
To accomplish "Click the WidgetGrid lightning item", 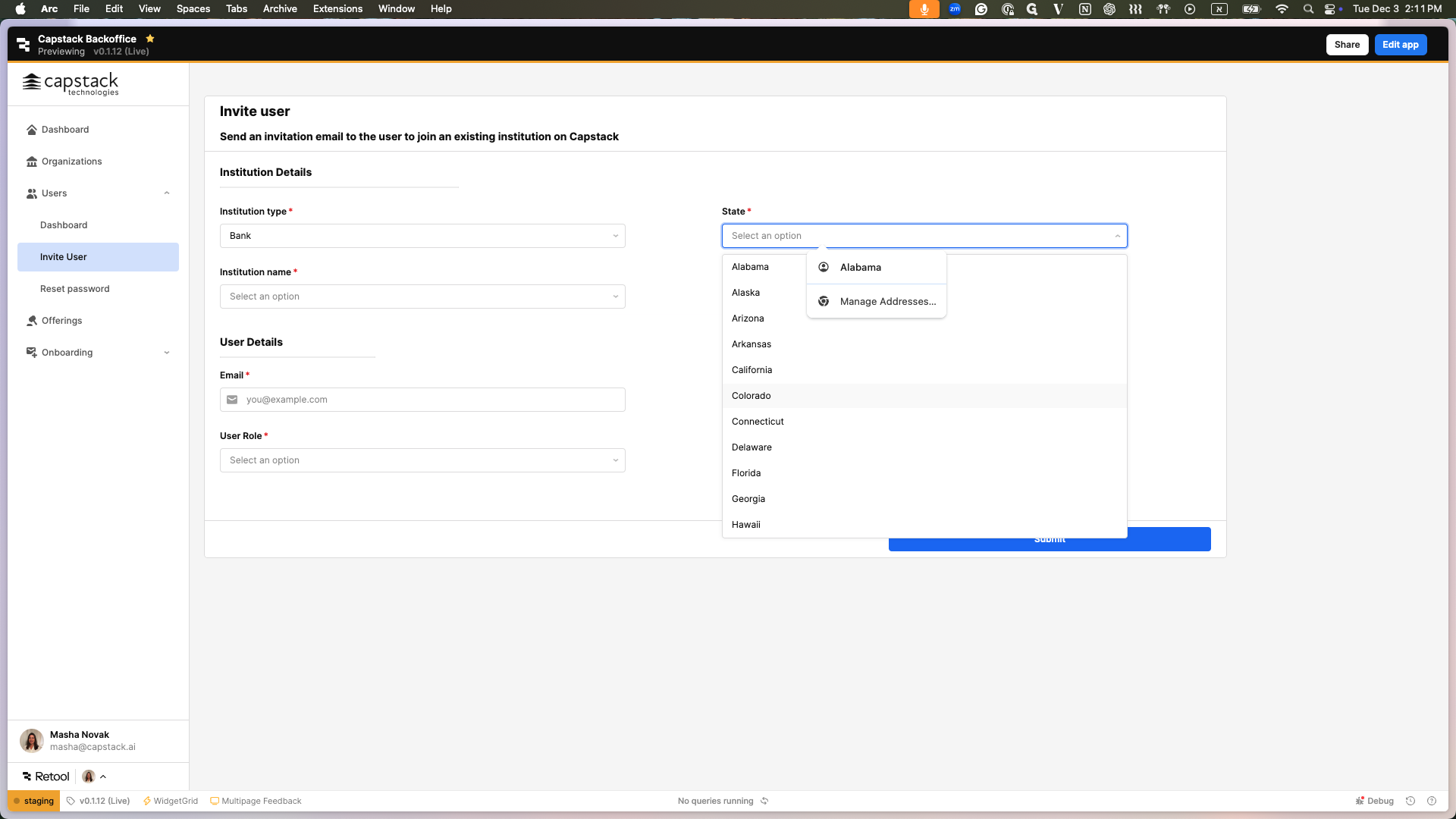I will 171,801.
